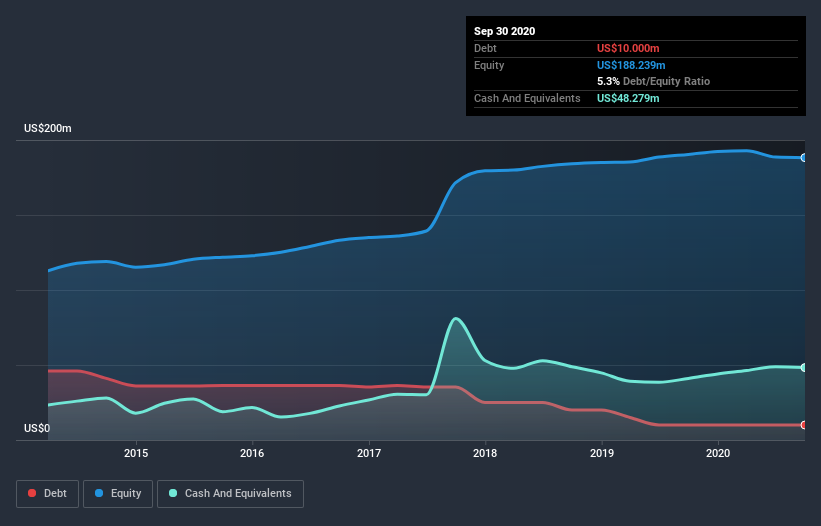Click the US$0 y-axis label

point(37,428)
